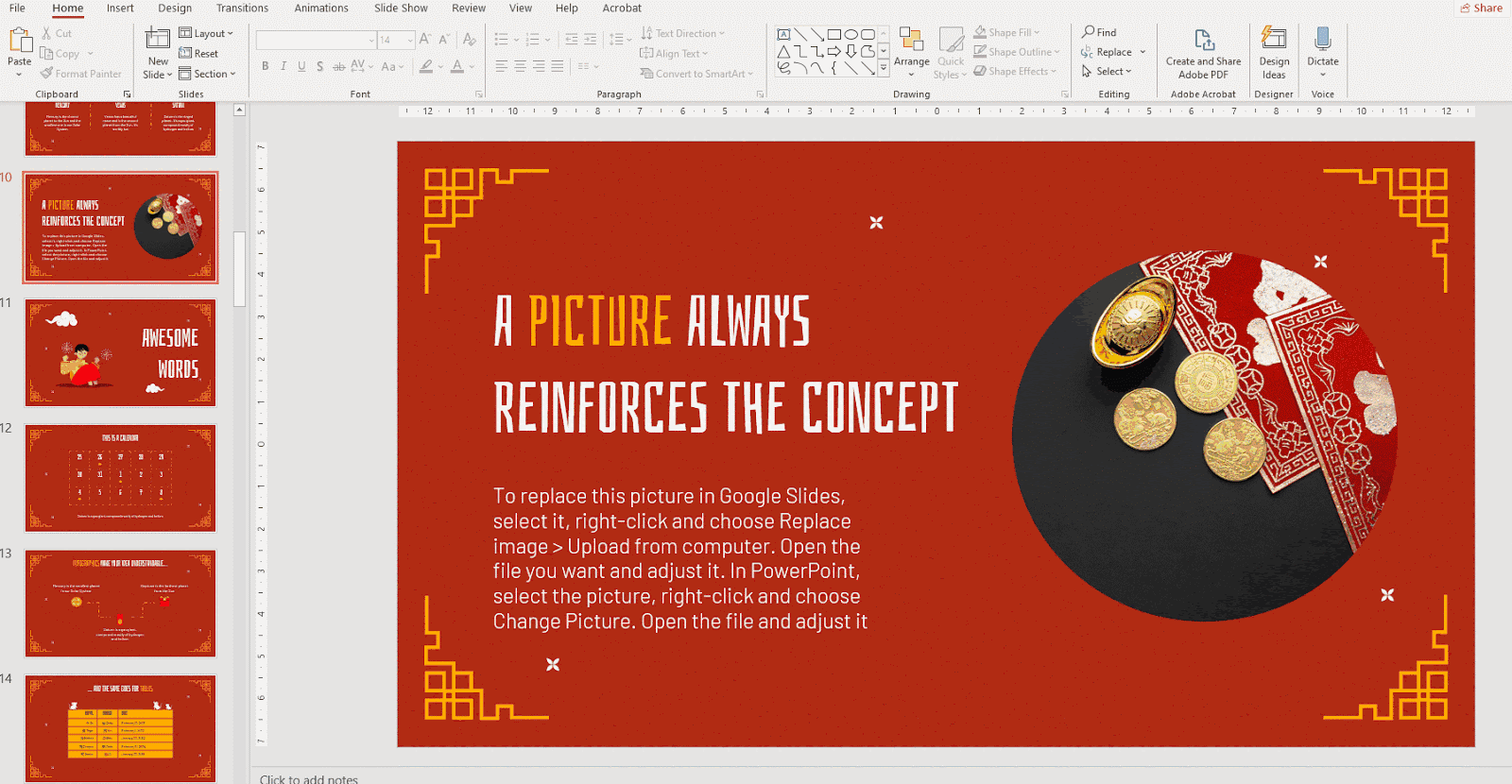Open the Arrange tool
The height and width of the screenshot is (784, 1512).
pos(911,47)
